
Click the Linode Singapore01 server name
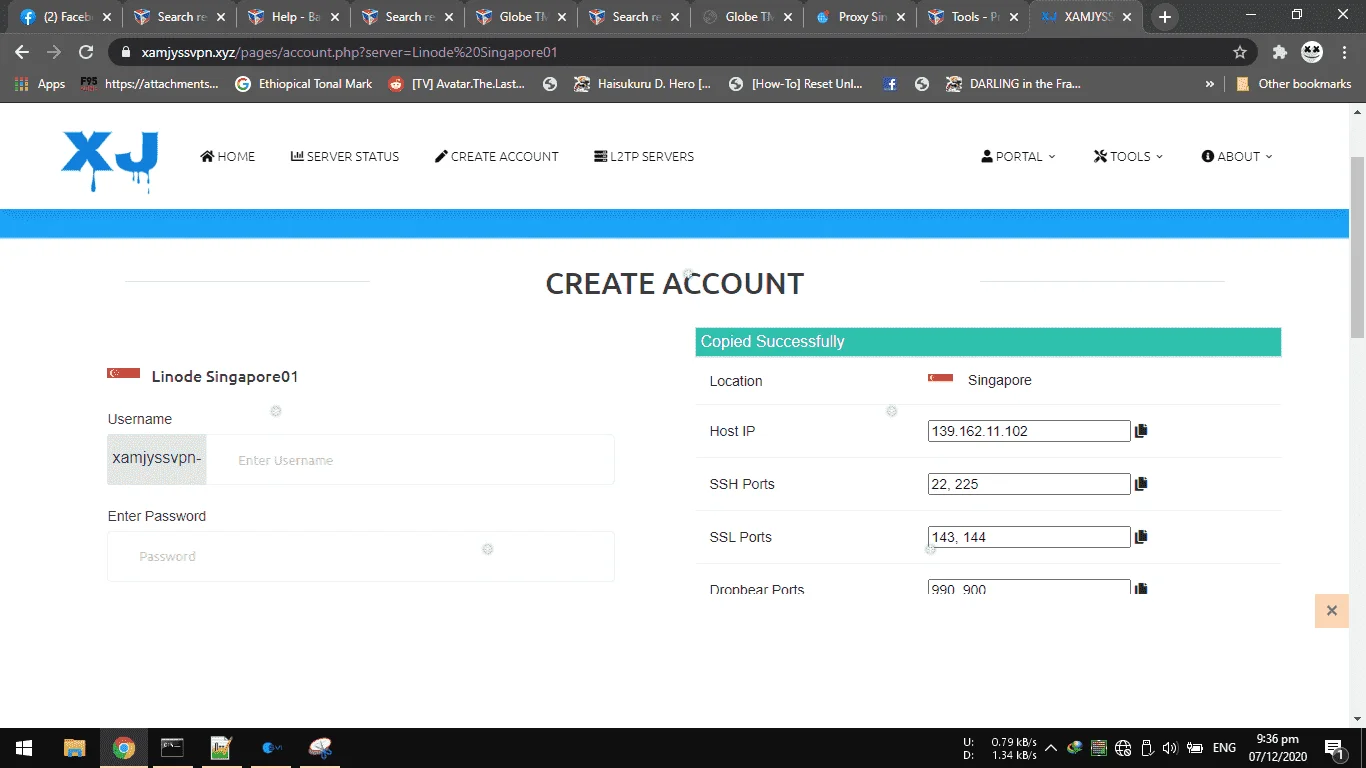coord(225,377)
